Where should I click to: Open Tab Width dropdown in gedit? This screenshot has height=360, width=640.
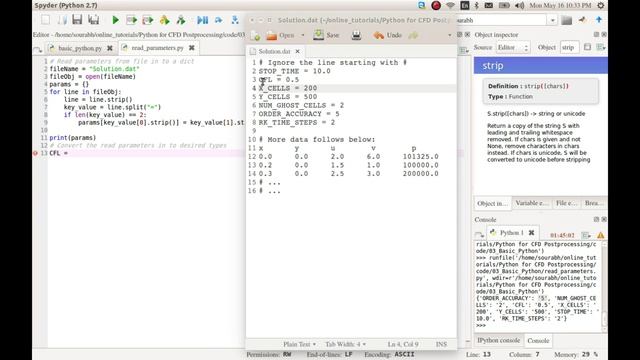coord(345,344)
